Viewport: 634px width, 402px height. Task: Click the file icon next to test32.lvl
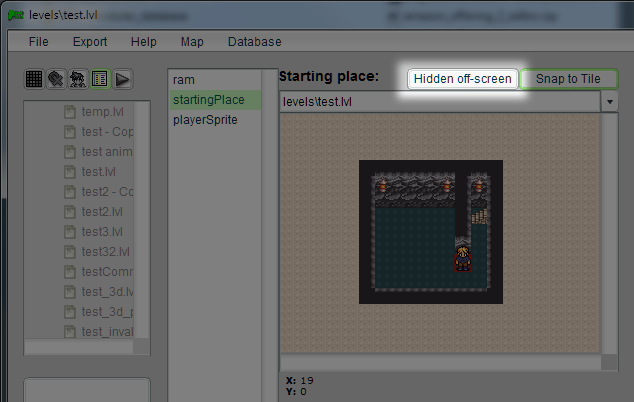click(x=70, y=252)
